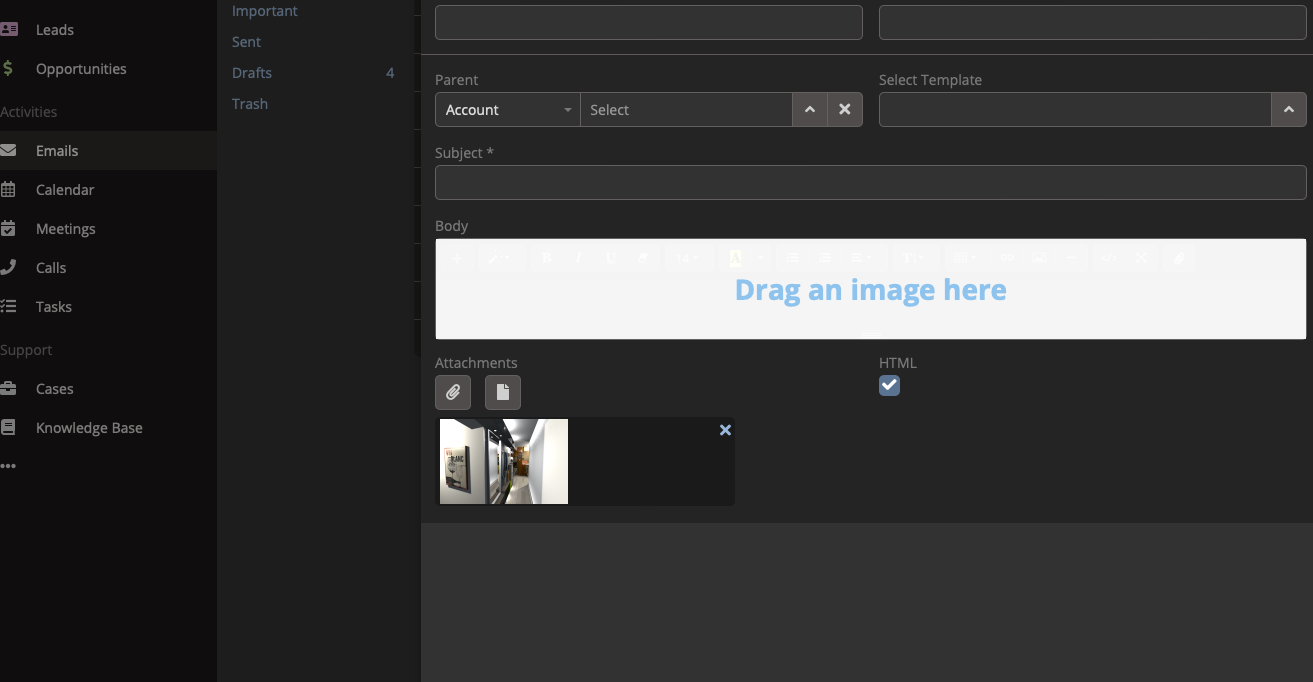Go to Meetings in the sidebar

tap(65, 229)
